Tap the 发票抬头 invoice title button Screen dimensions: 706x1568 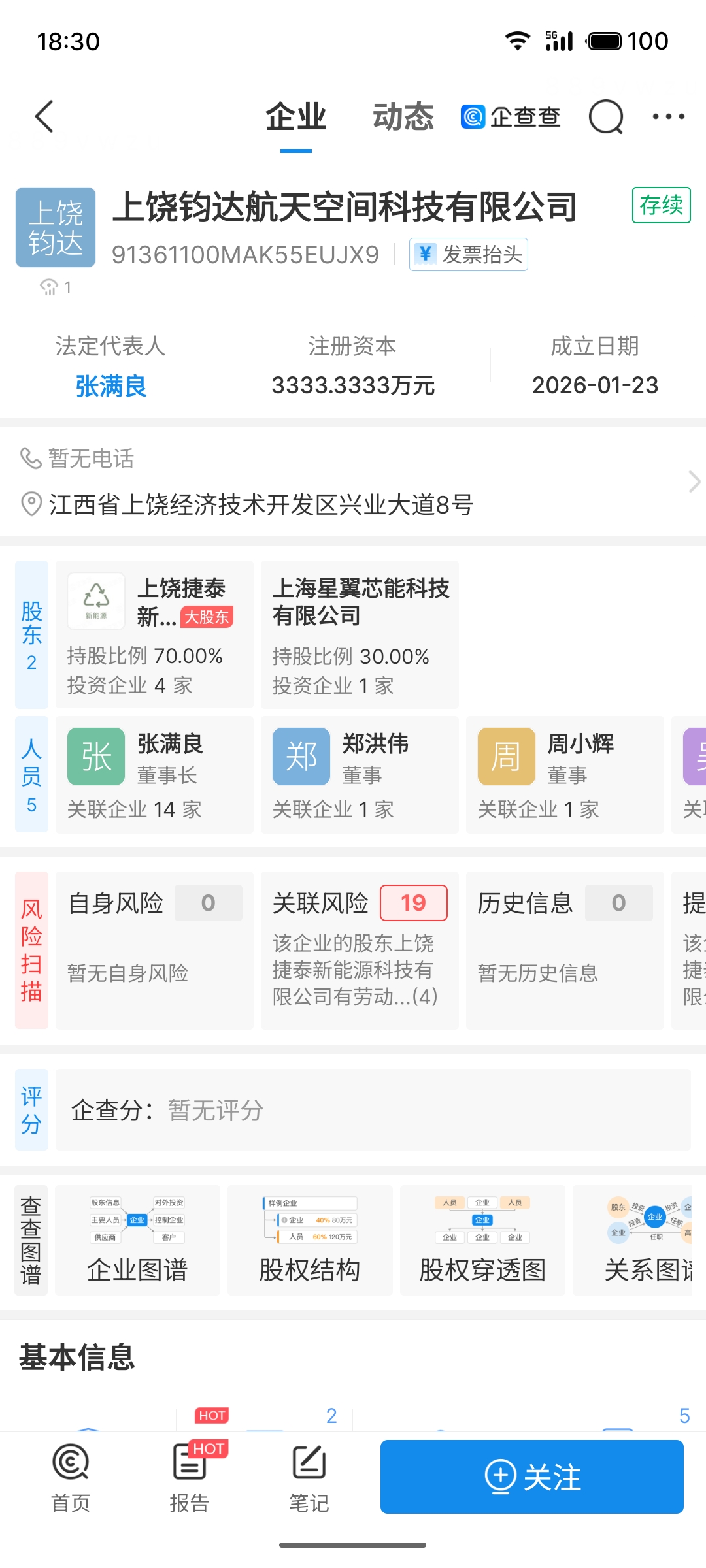pos(468,254)
